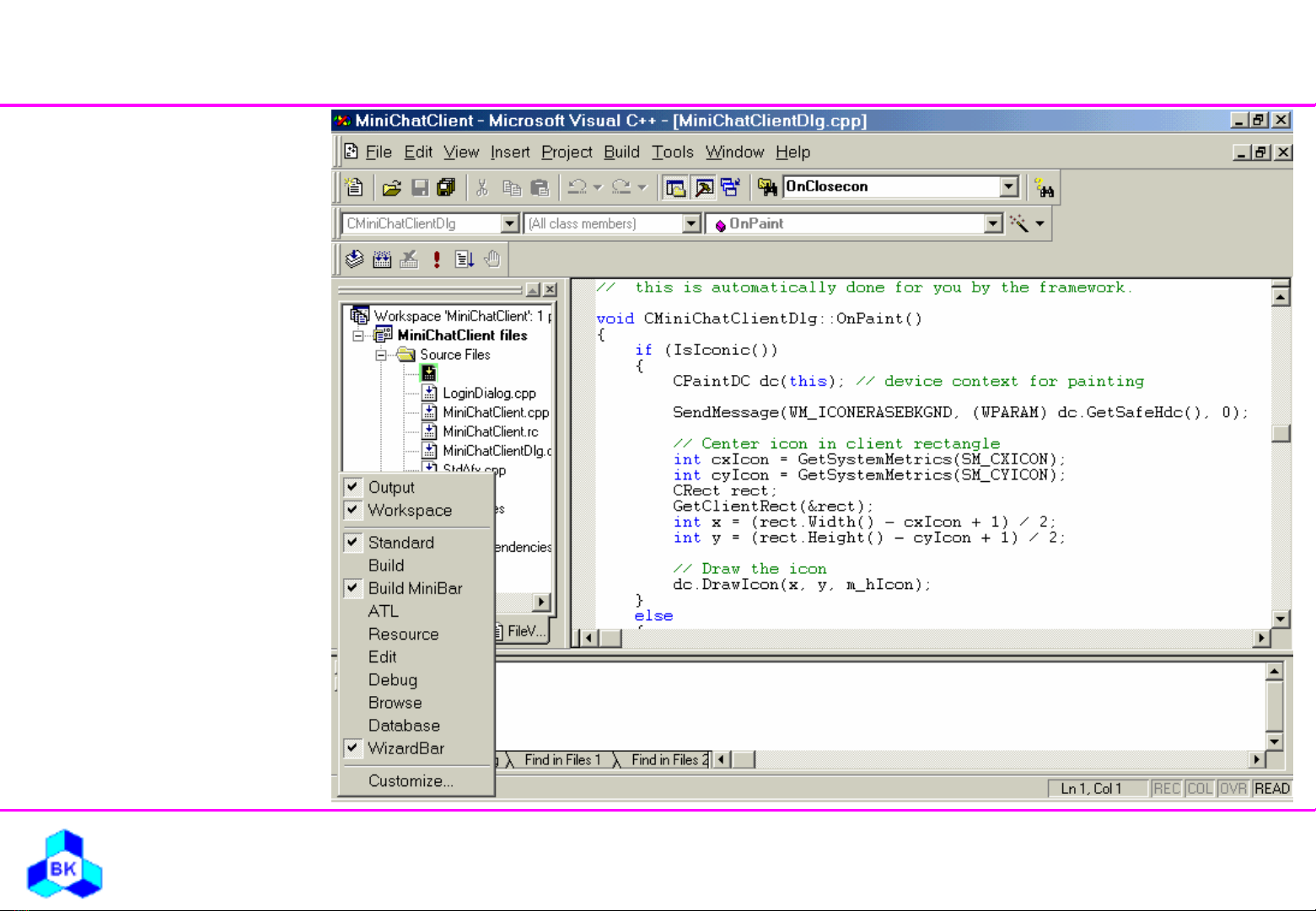The image size is (1316, 911).
Task: Collapse the Source Files tree folder
Action: point(381,355)
